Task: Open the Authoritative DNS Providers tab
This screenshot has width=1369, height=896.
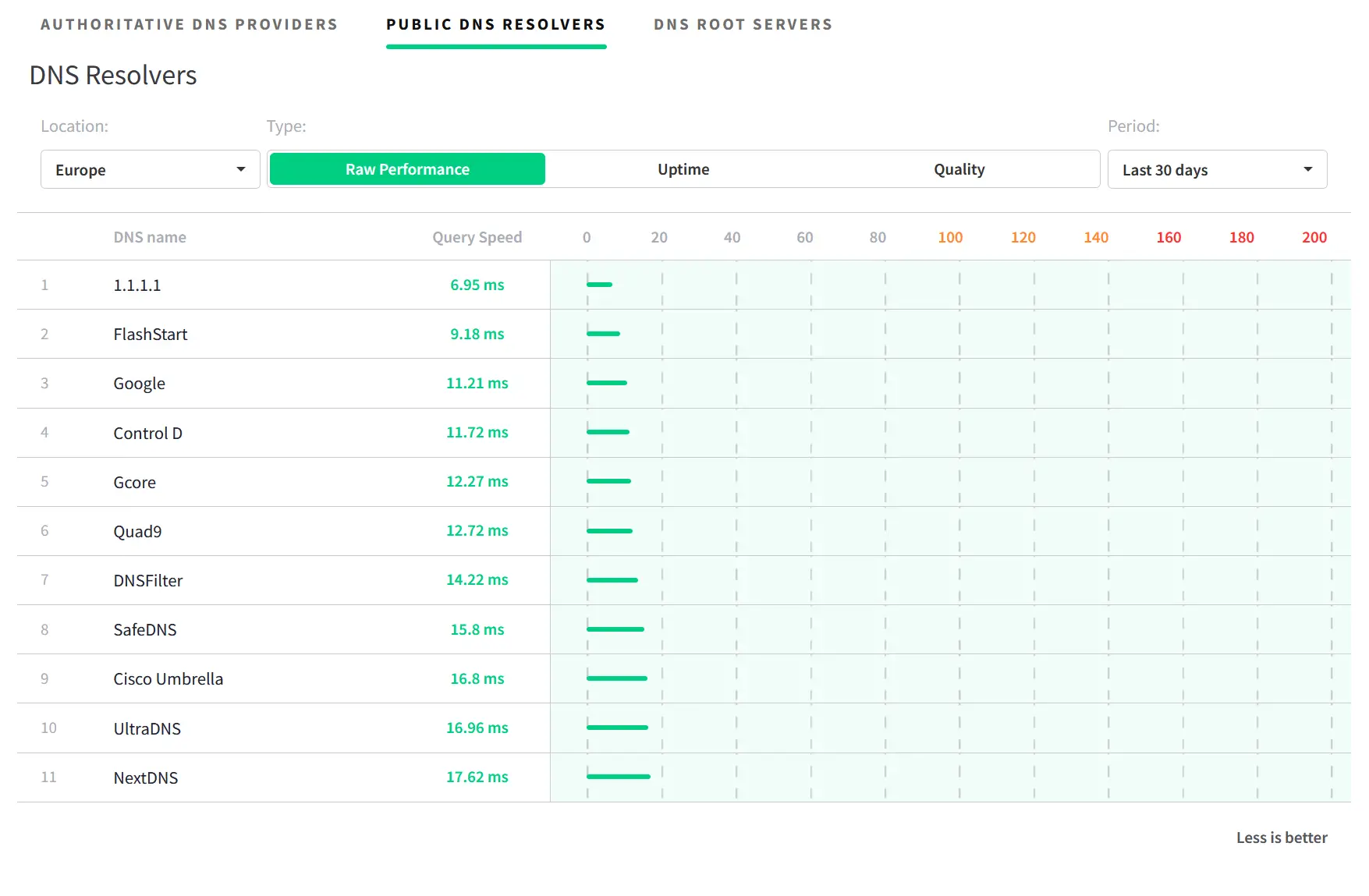Action: tap(190, 24)
